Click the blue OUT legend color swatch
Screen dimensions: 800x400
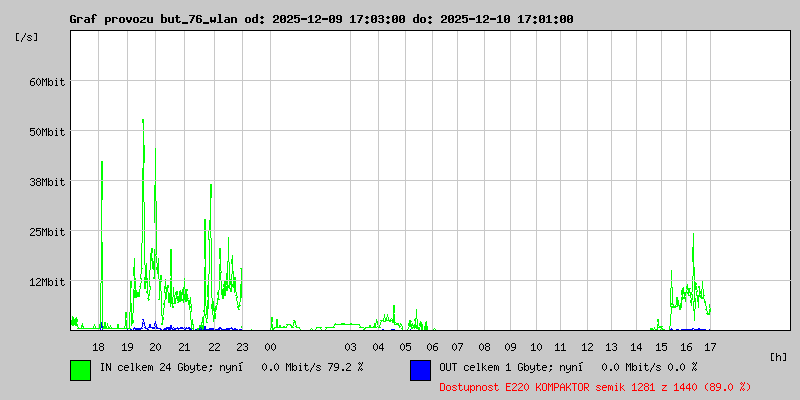420,370
